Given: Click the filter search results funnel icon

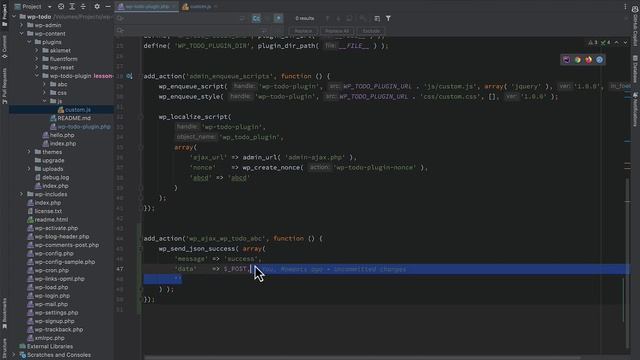Looking at the screenshot, I should pos(388,18).
